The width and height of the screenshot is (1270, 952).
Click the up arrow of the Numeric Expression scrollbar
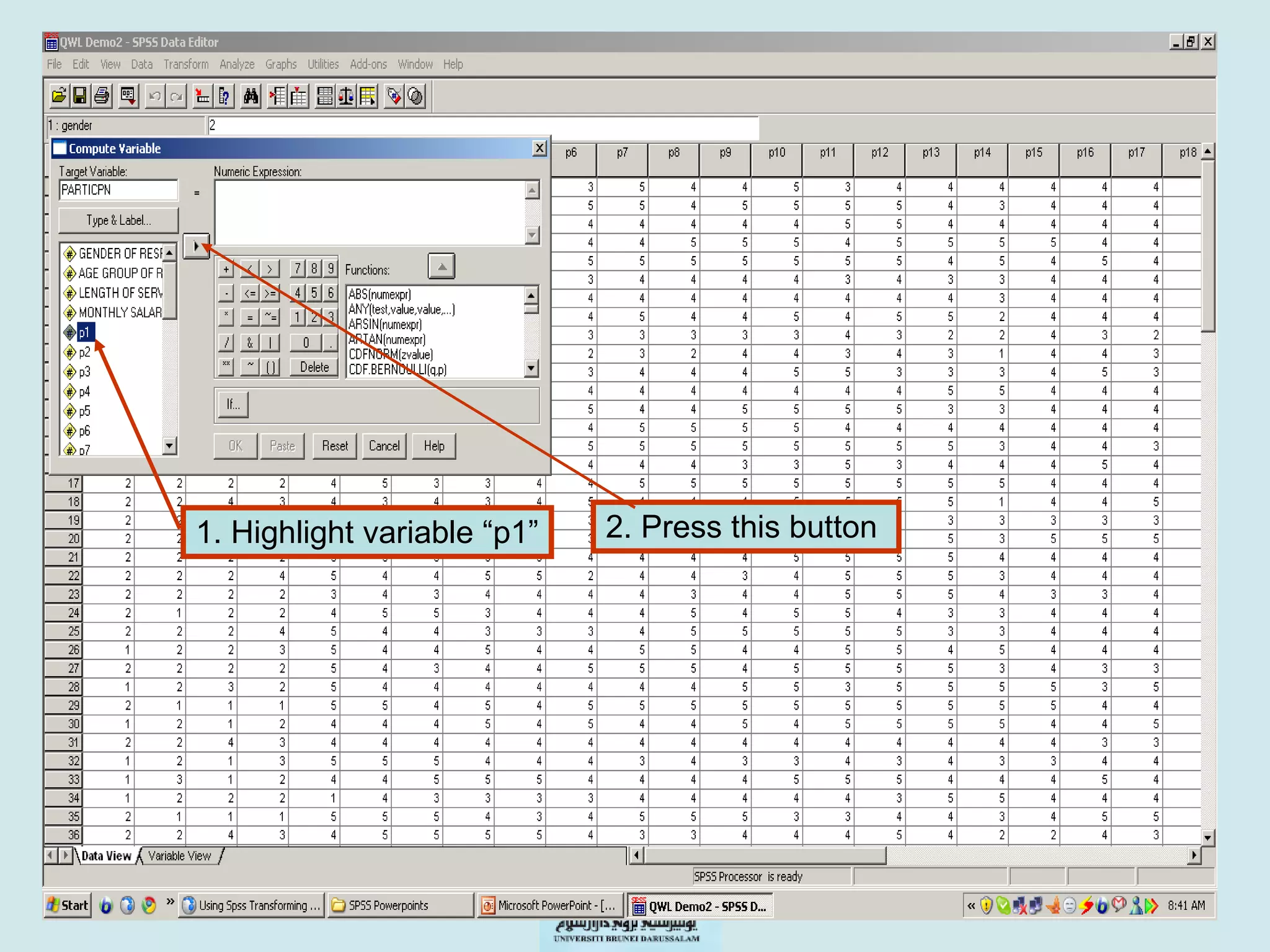(532, 190)
